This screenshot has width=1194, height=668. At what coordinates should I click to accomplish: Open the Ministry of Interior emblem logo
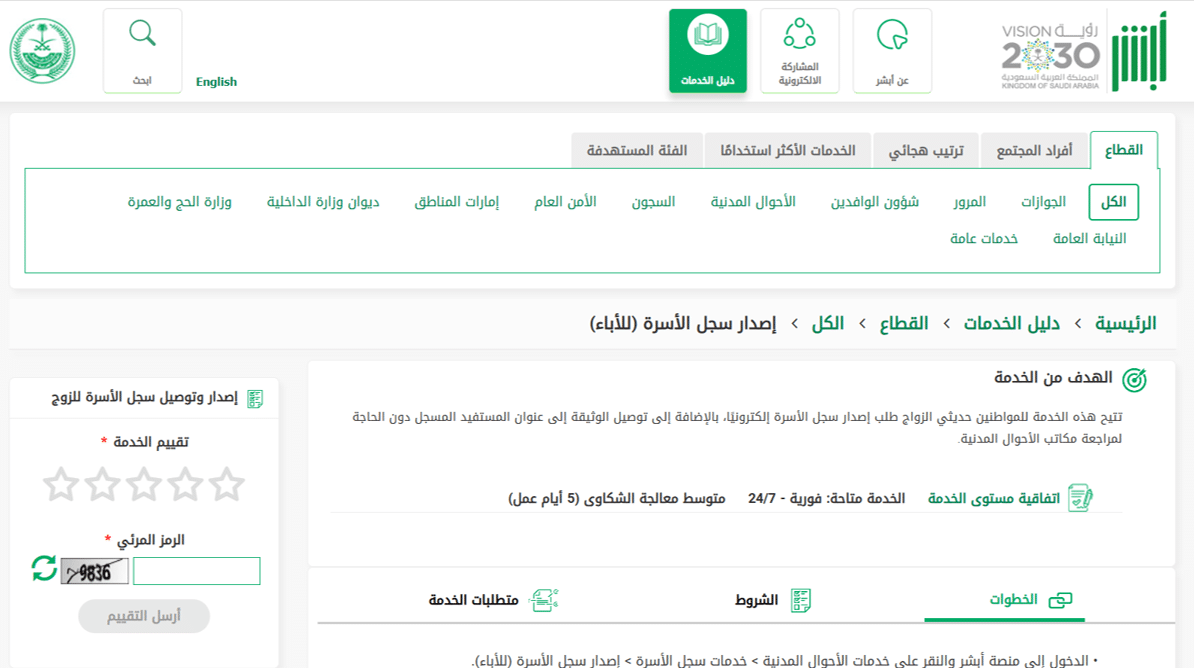tap(43, 51)
